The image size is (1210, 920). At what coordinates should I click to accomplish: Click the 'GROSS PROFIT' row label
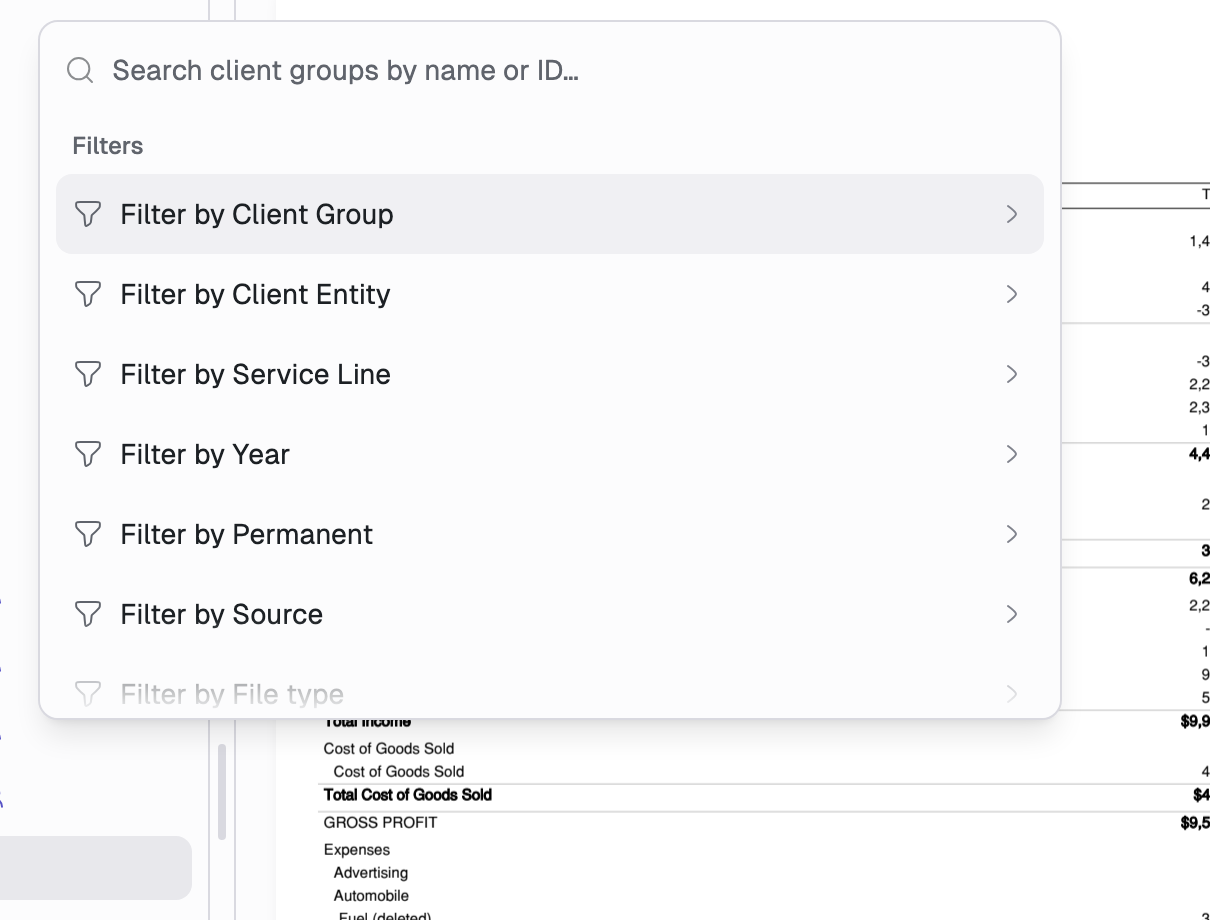point(380,822)
